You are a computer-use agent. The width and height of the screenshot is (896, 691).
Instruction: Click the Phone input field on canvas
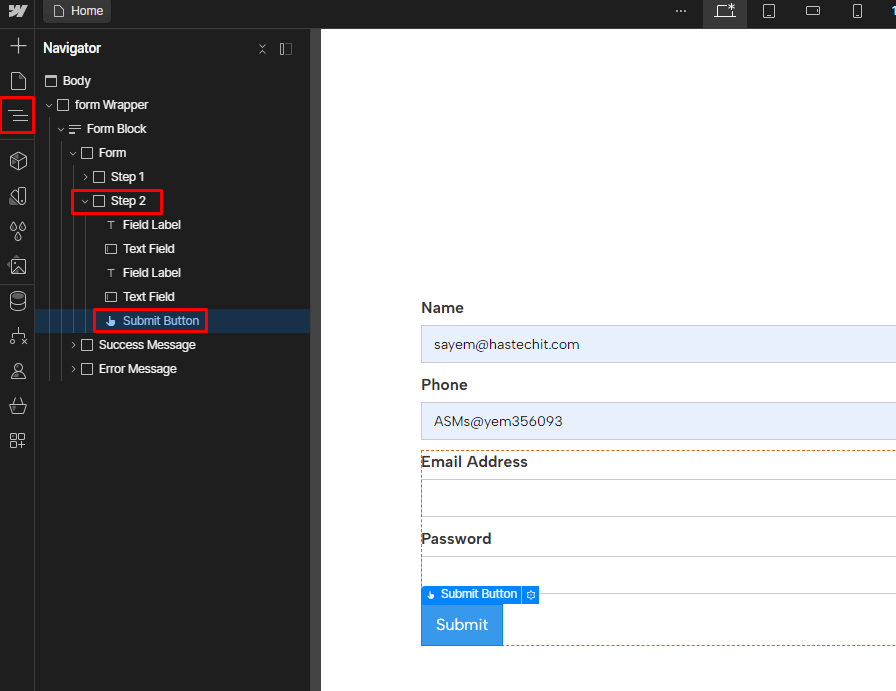pos(658,421)
